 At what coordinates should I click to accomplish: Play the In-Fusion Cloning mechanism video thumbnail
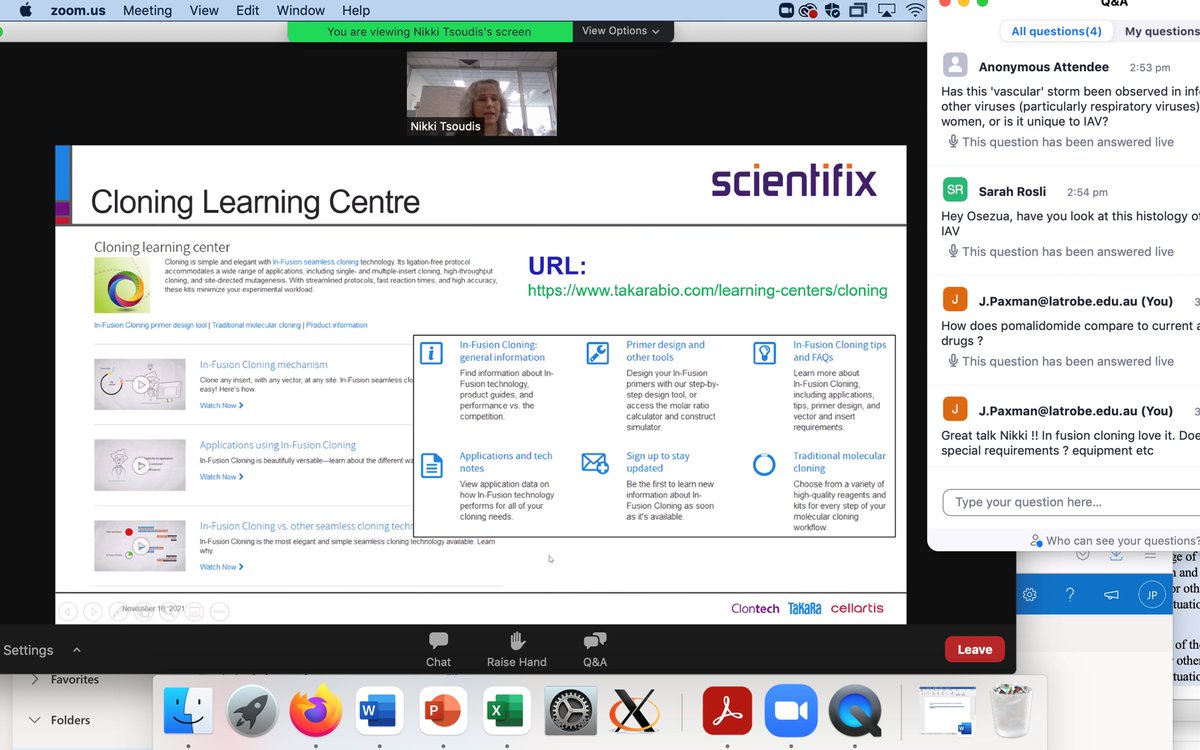(140, 384)
